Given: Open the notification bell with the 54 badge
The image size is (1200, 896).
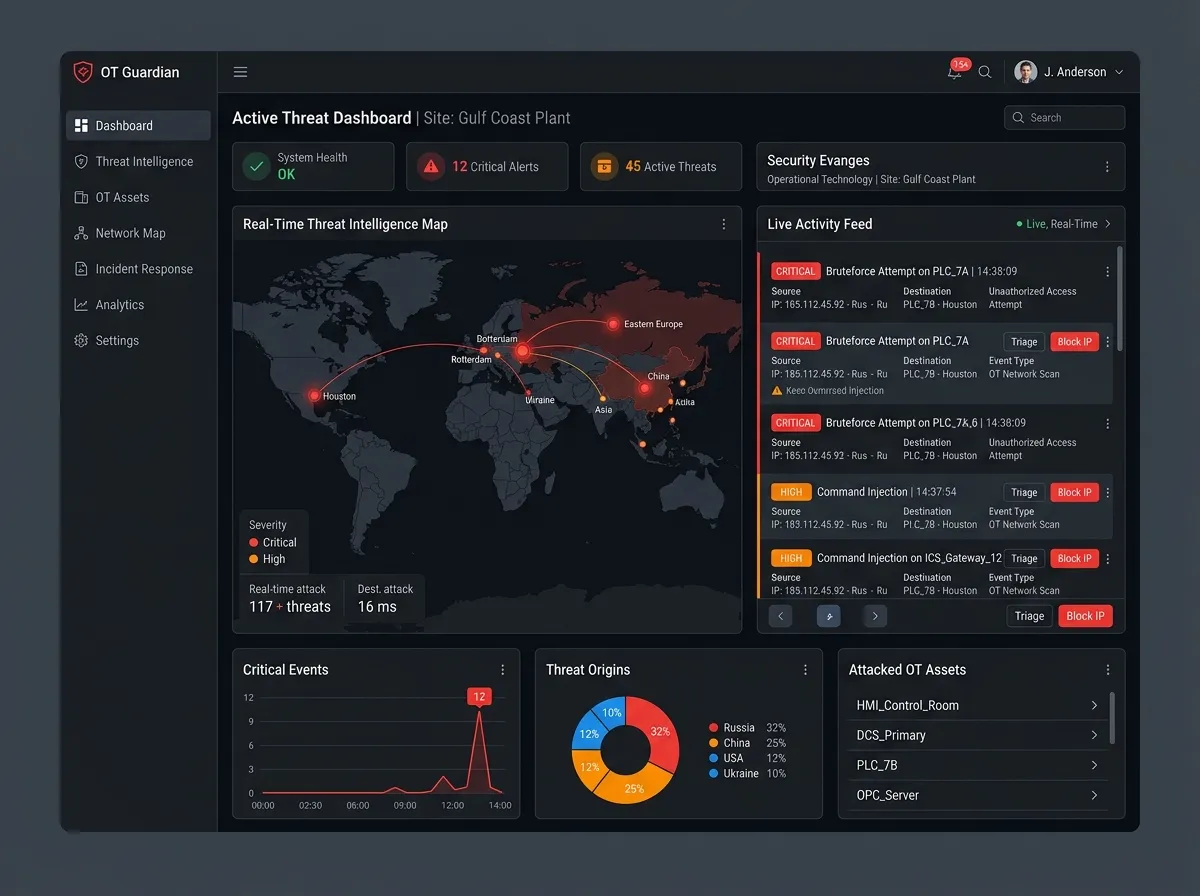Looking at the screenshot, I should (x=956, y=70).
